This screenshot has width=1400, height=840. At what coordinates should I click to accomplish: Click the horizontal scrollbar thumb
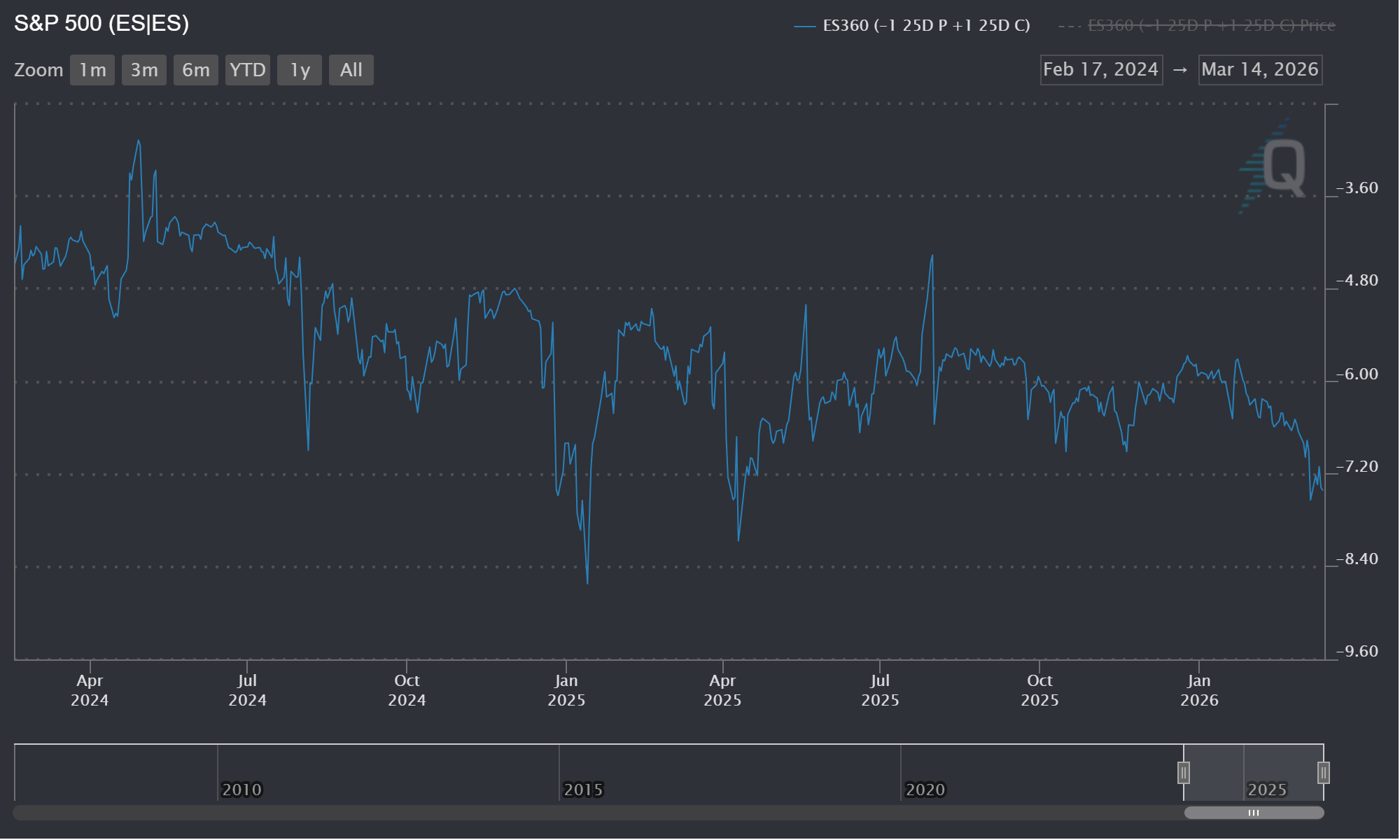click(1254, 813)
